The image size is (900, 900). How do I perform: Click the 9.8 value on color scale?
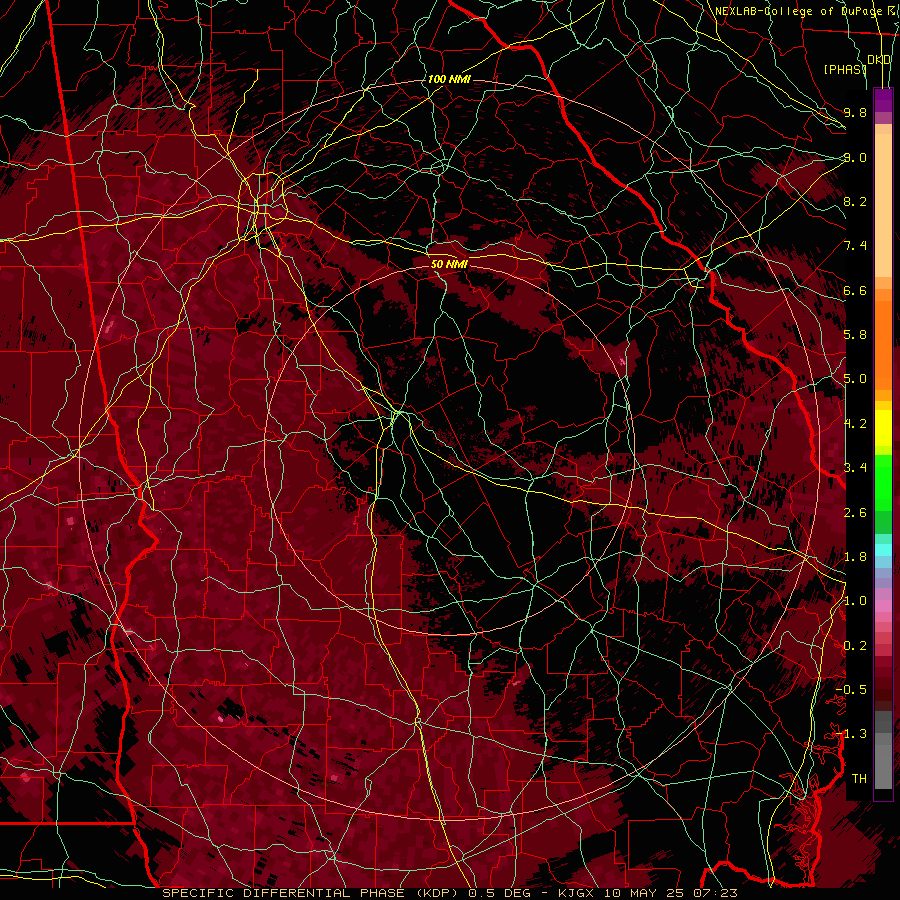click(x=855, y=112)
